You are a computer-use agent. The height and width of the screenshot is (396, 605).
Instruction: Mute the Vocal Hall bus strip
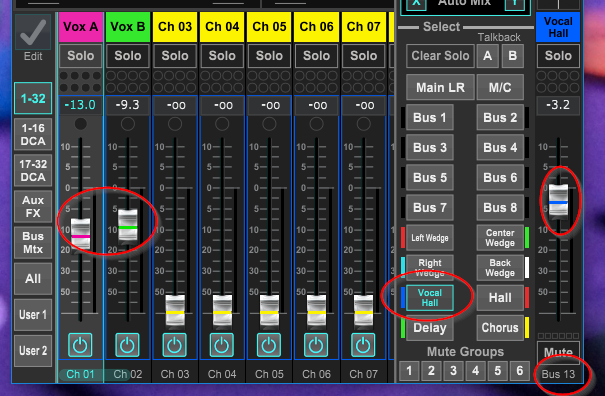pos(558,351)
